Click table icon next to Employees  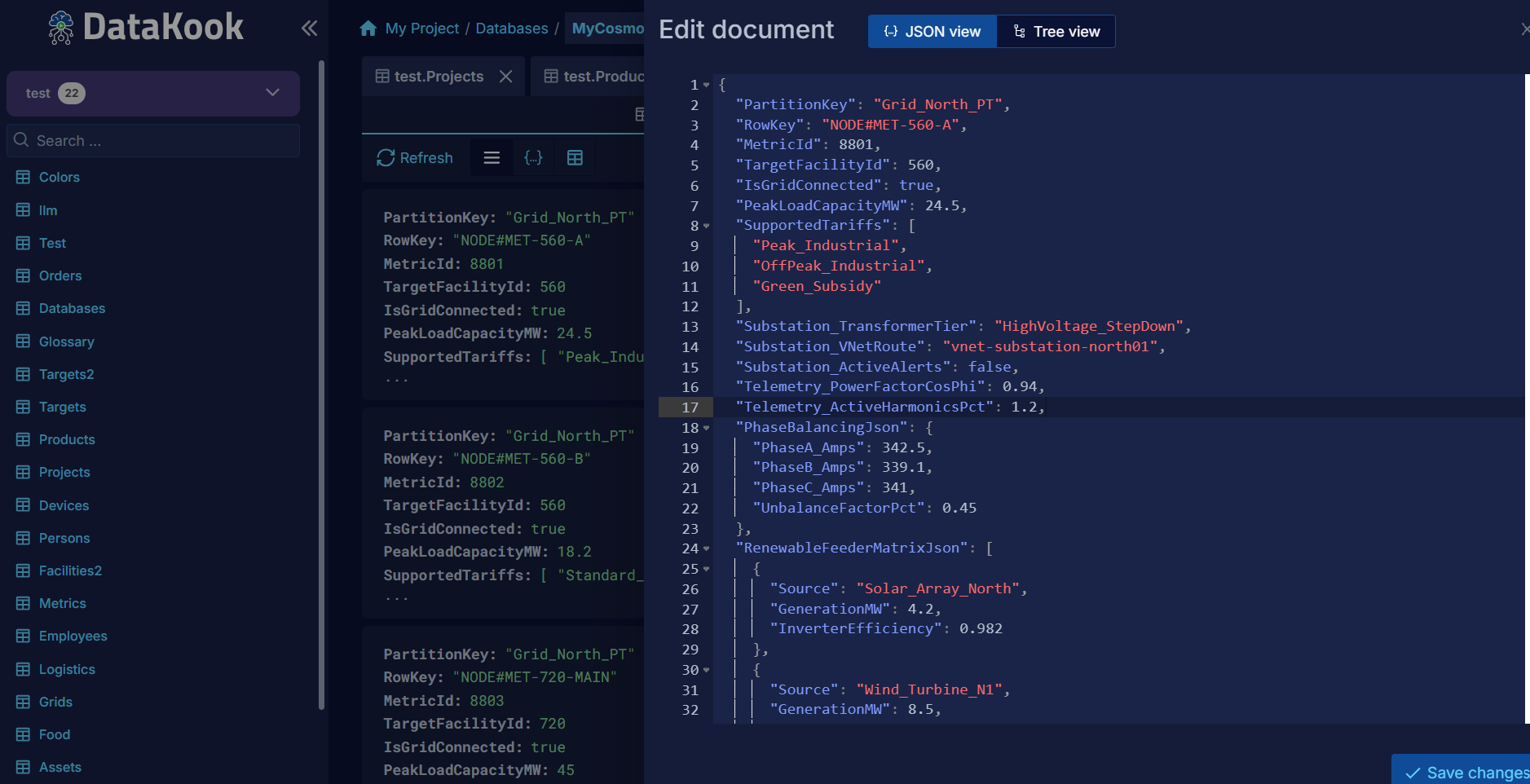[x=23, y=636]
